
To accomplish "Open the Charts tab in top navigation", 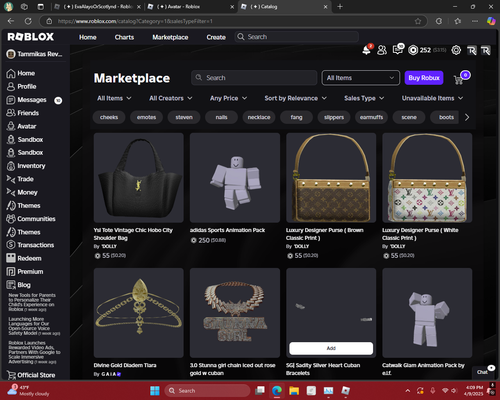I will (124, 37).
